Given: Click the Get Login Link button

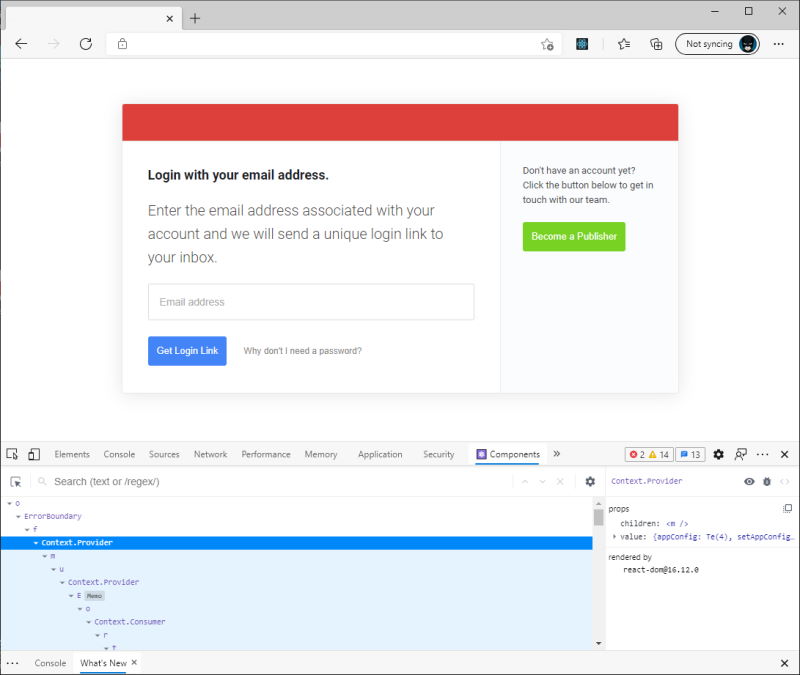Looking at the screenshot, I should coord(187,351).
